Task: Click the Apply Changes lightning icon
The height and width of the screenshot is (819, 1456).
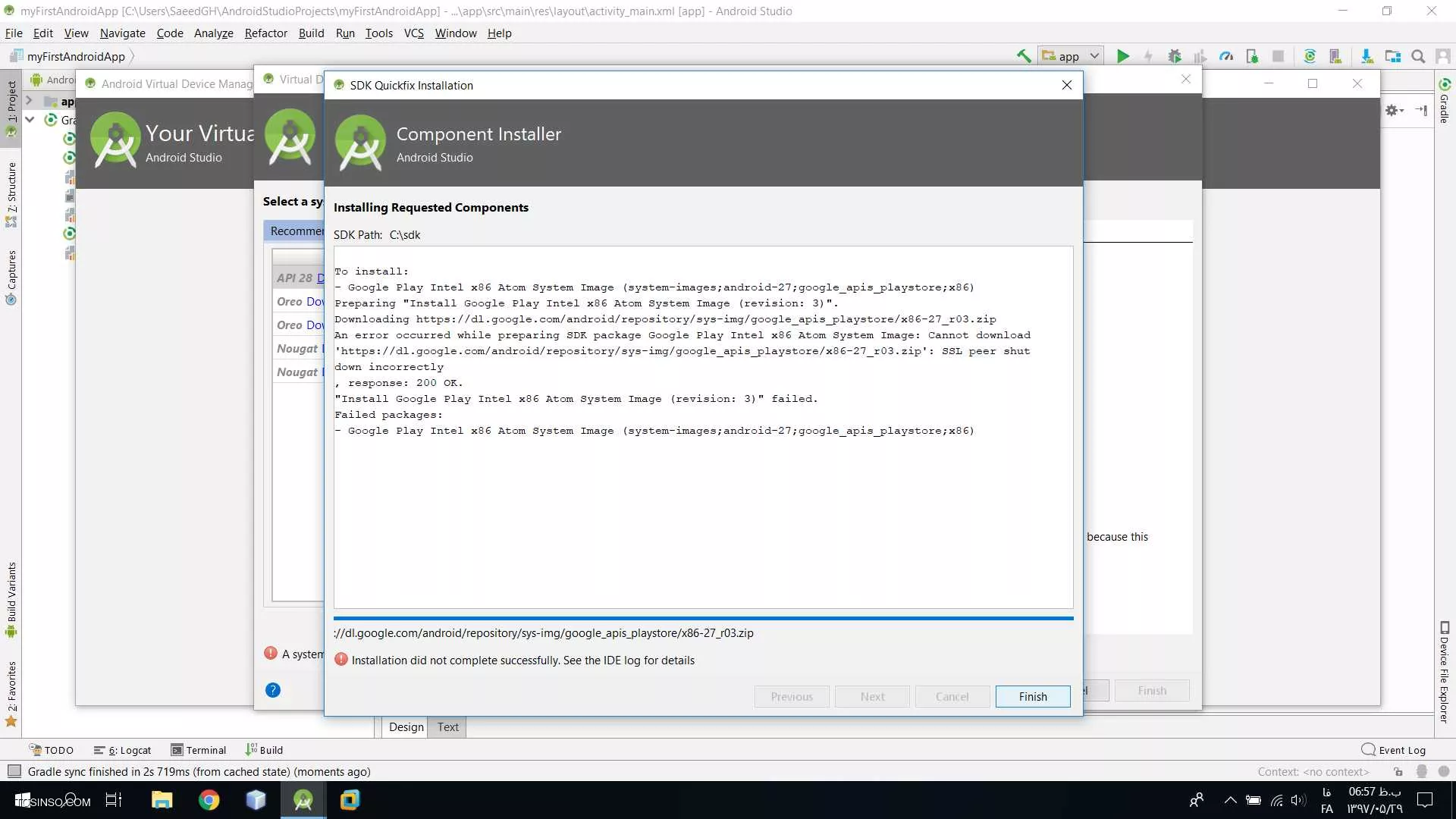Action: click(1149, 56)
